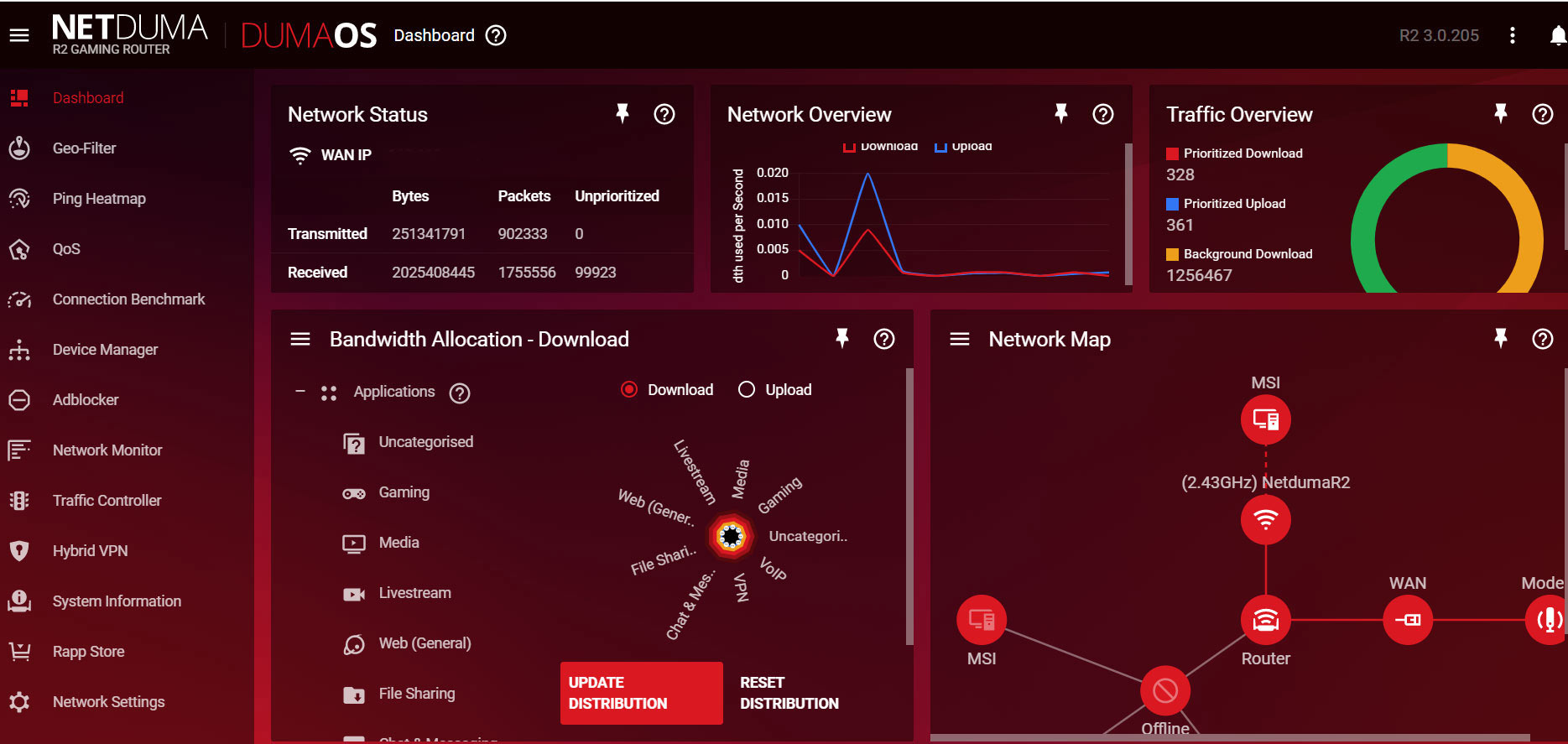Pin the Bandwidth Allocation panel
The width and height of the screenshot is (1568, 744).
point(842,338)
